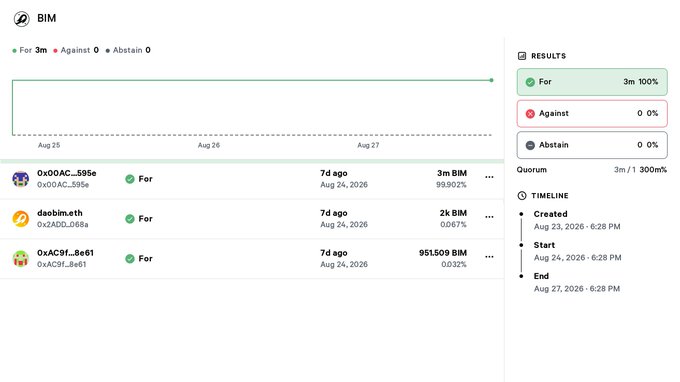The height and width of the screenshot is (382, 680).
Task: Click the gray minus icon in Abstain result
Action: click(x=530, y=145)
